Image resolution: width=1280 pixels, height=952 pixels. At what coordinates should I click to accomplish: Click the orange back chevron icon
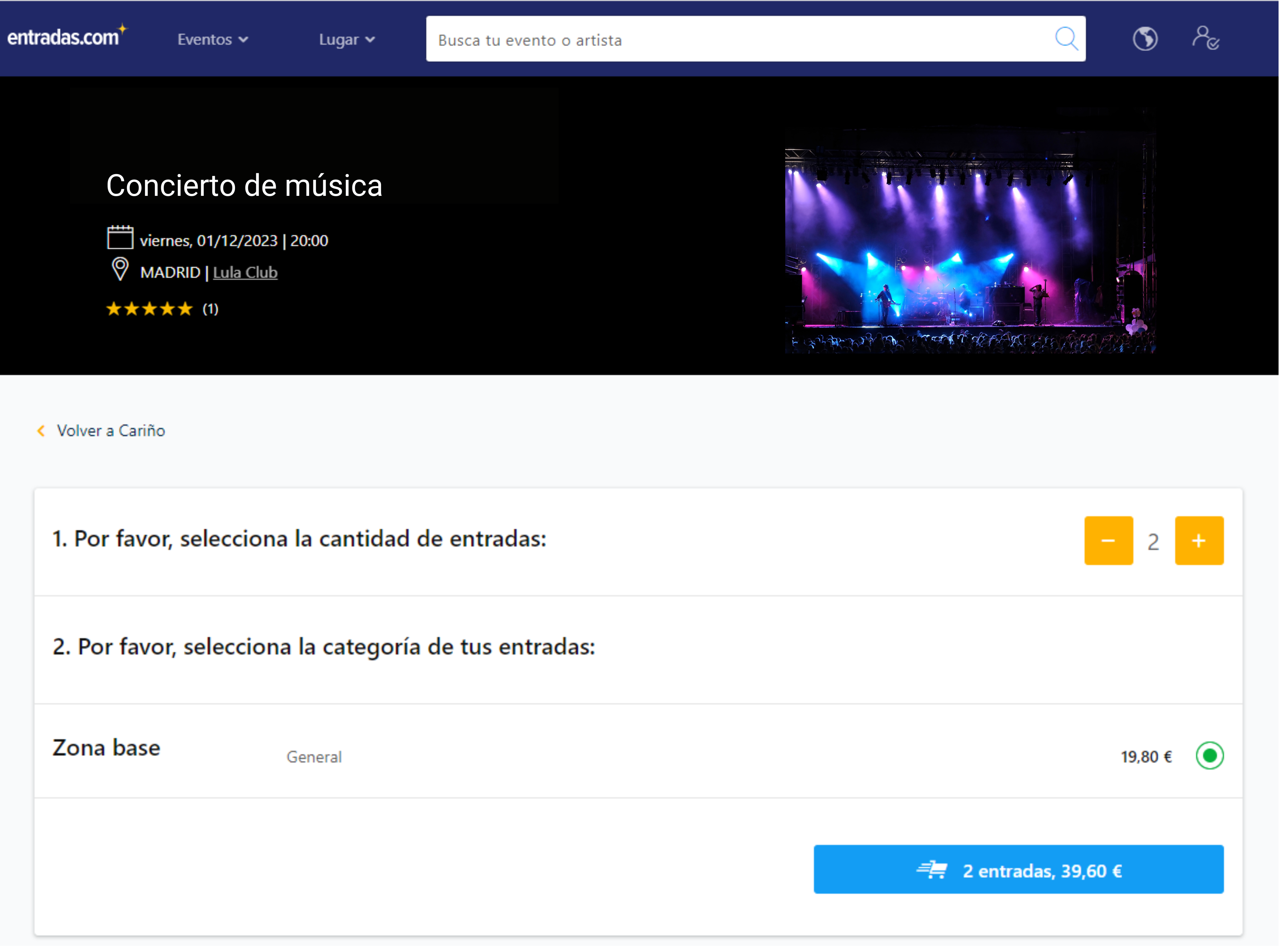[x=41, y=431]
